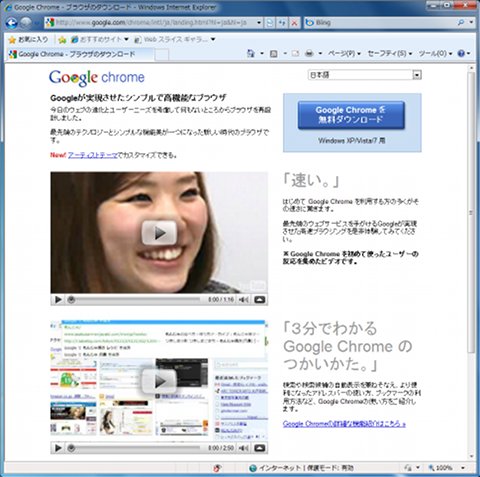
Task: Click the RSS feeds icon in command bar
Action: coord(274,53)
